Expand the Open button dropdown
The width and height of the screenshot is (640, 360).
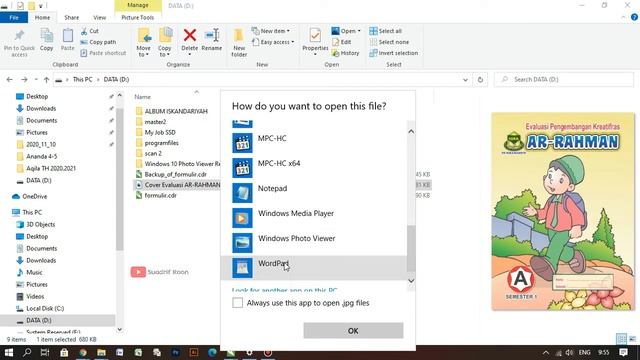(359, 31)
